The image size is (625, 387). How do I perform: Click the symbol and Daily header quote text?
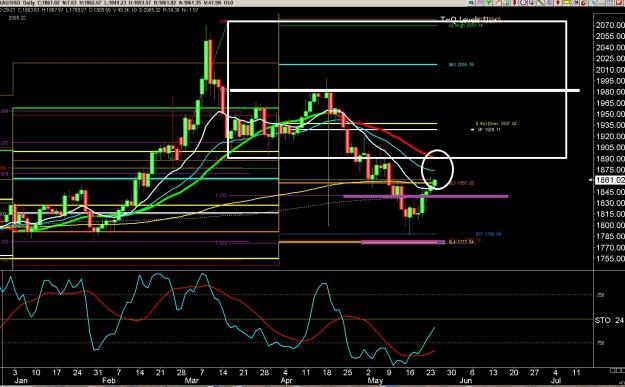[116, 3]
